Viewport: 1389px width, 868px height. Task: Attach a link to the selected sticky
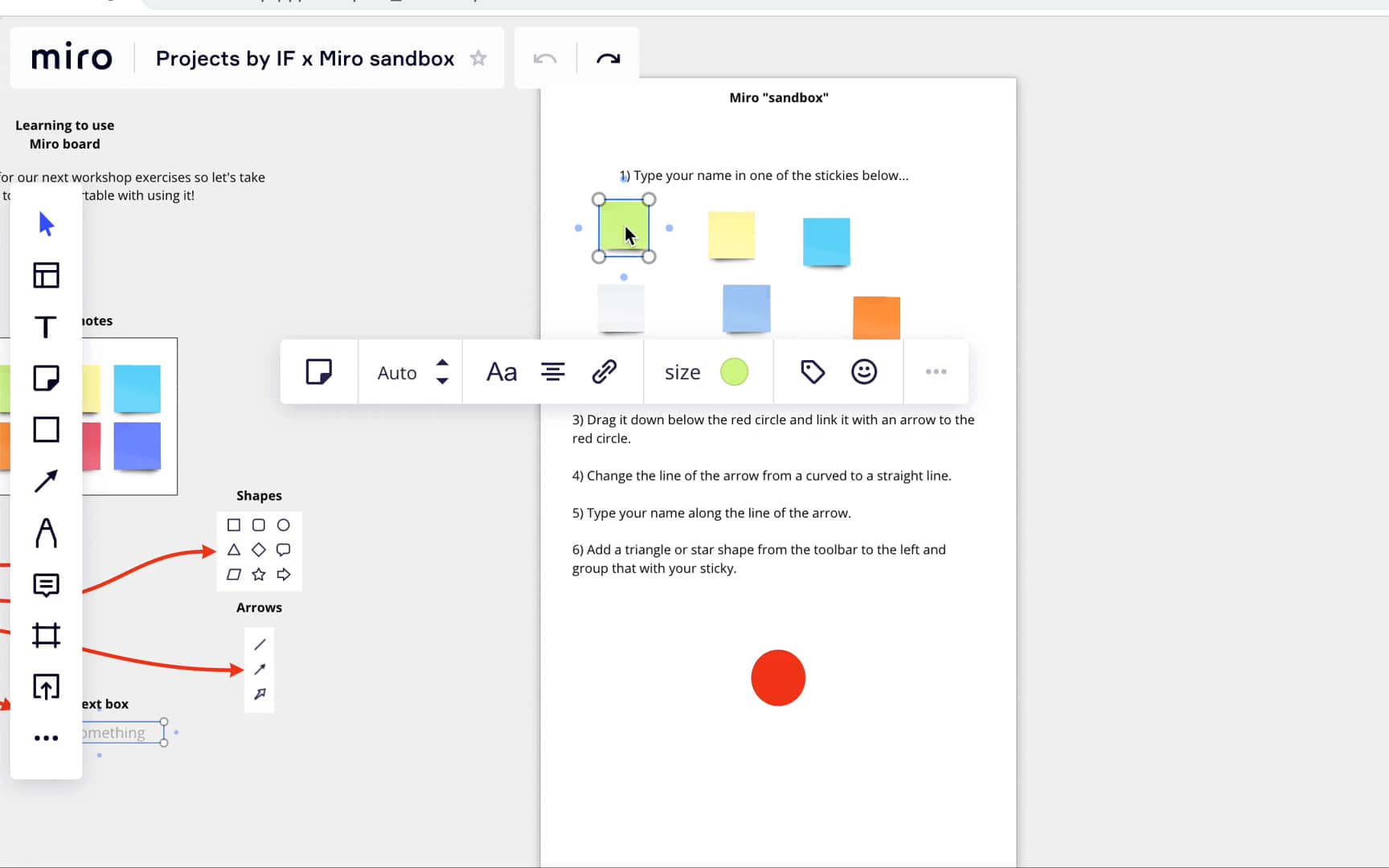[x=605, y=371]
